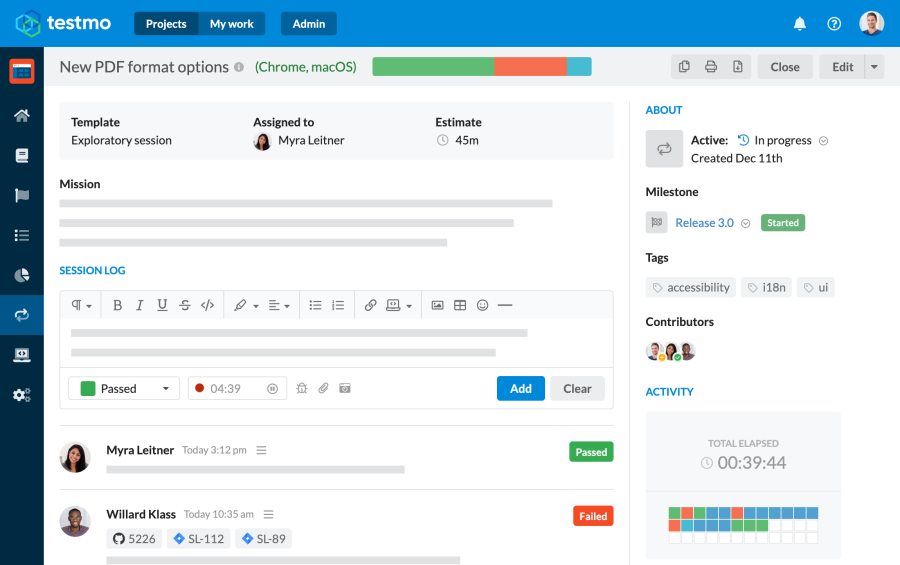Click the red segment of results bar

(x=530, y=67)
